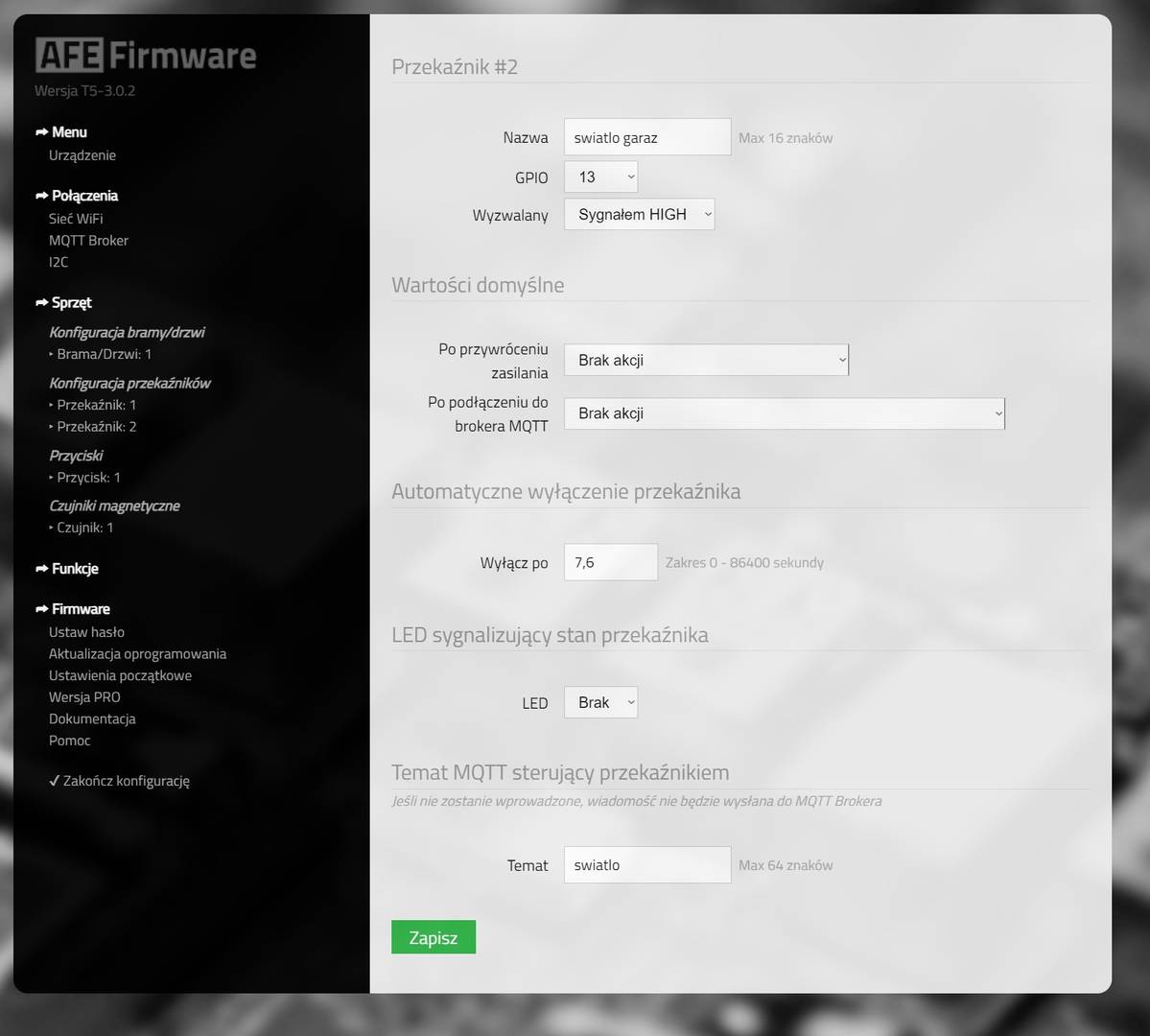This screenshot has width=1150, height=1036.
Task: Click the Wyłącz po seconds field
Action: (x=610, y=562)
